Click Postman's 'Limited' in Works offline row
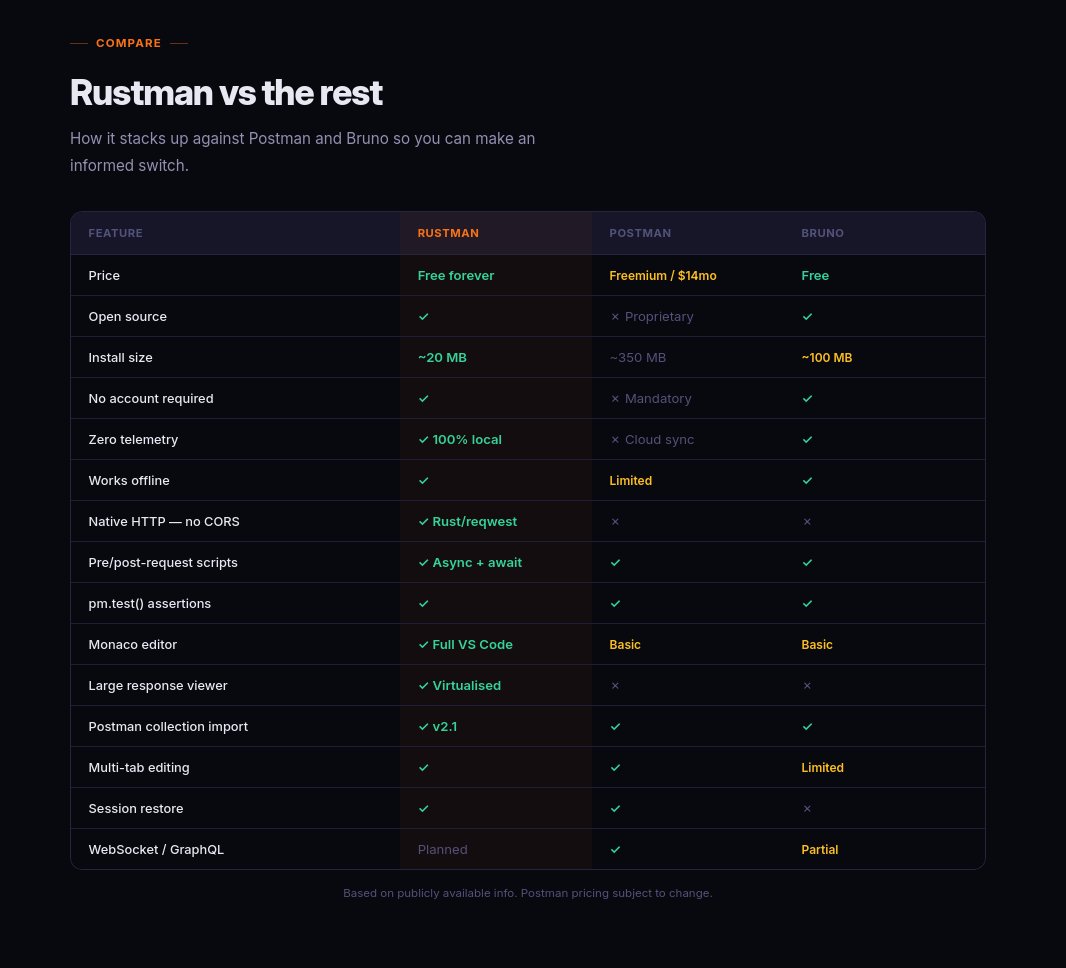 (x=630, y=481)
